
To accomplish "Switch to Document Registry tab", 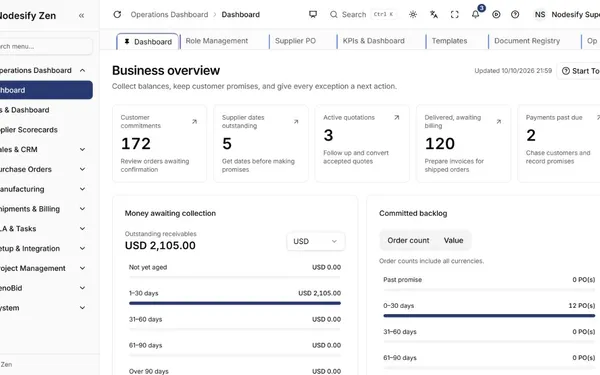I will [527, 41].
